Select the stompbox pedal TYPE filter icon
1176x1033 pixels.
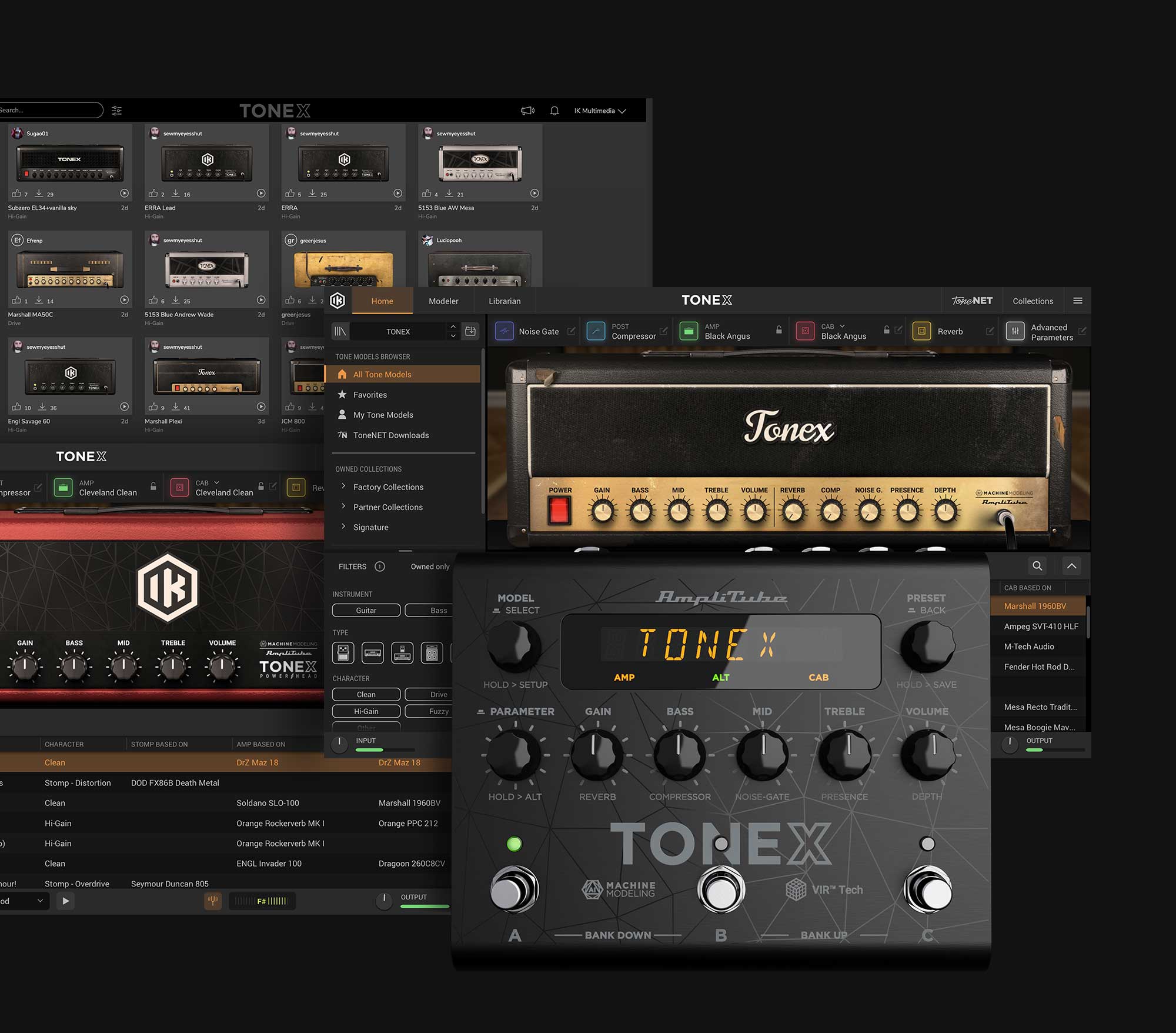coord(343,653)
